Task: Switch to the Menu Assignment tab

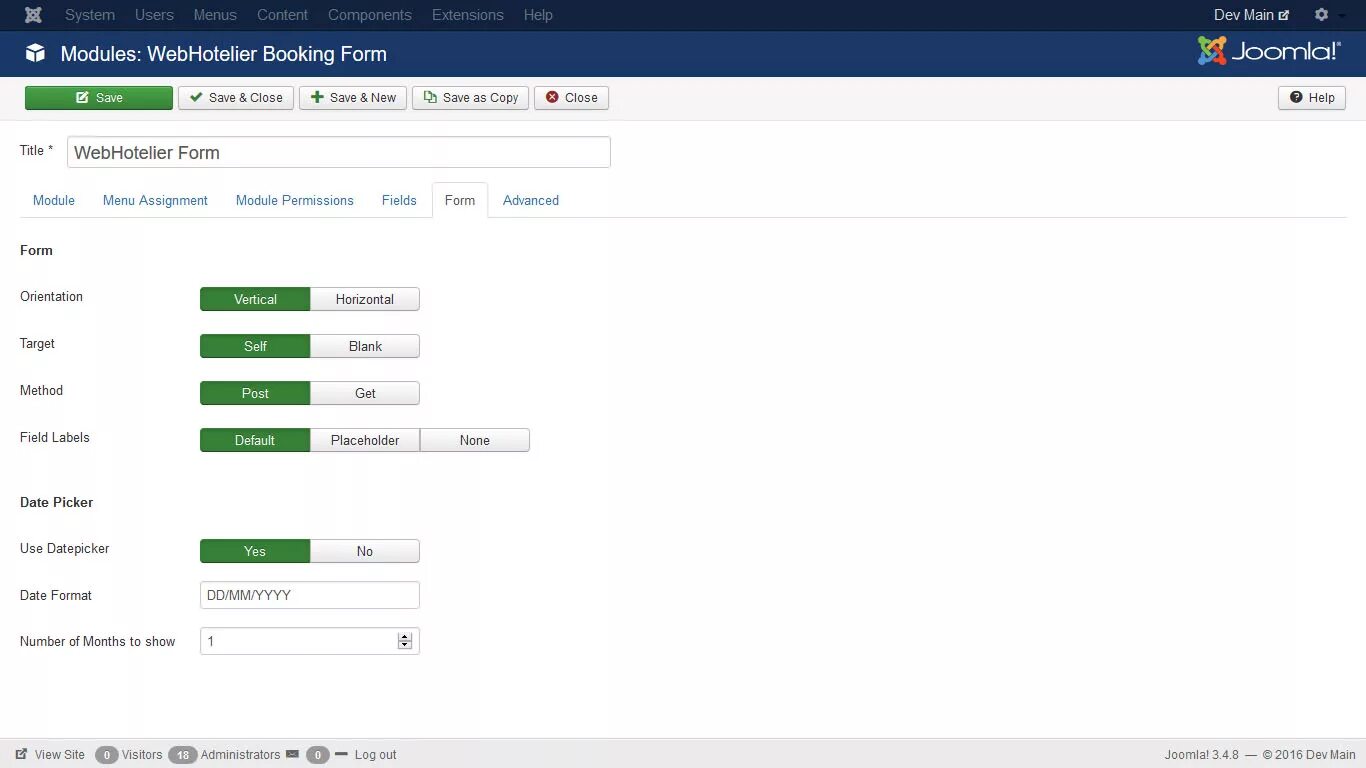Action: pos(155,200)
